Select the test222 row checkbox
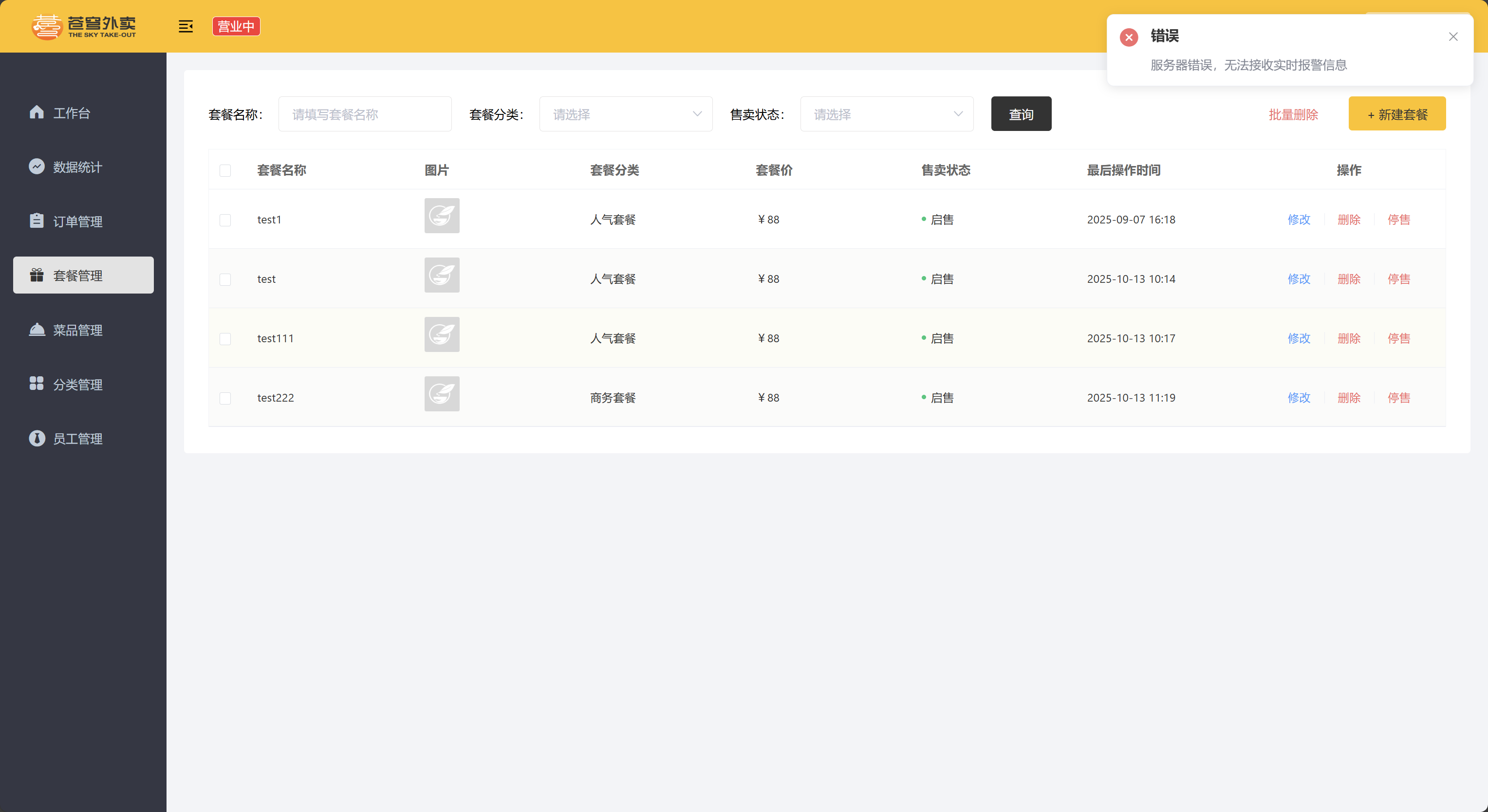 pyautogui.click(x=225, y=399)
